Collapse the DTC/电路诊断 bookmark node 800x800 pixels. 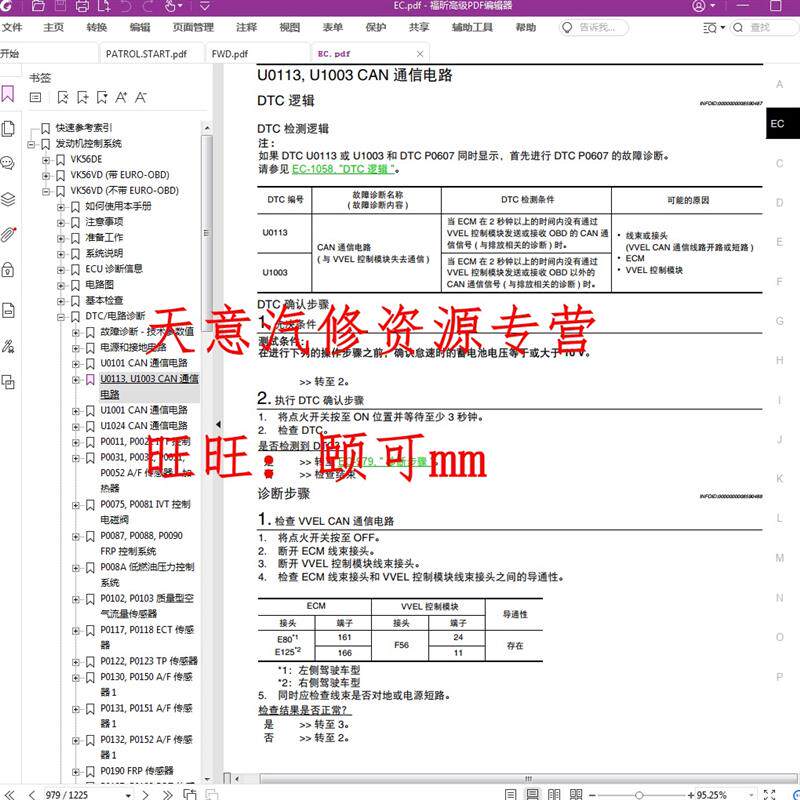pyautogui.click(x=61, y=317)
